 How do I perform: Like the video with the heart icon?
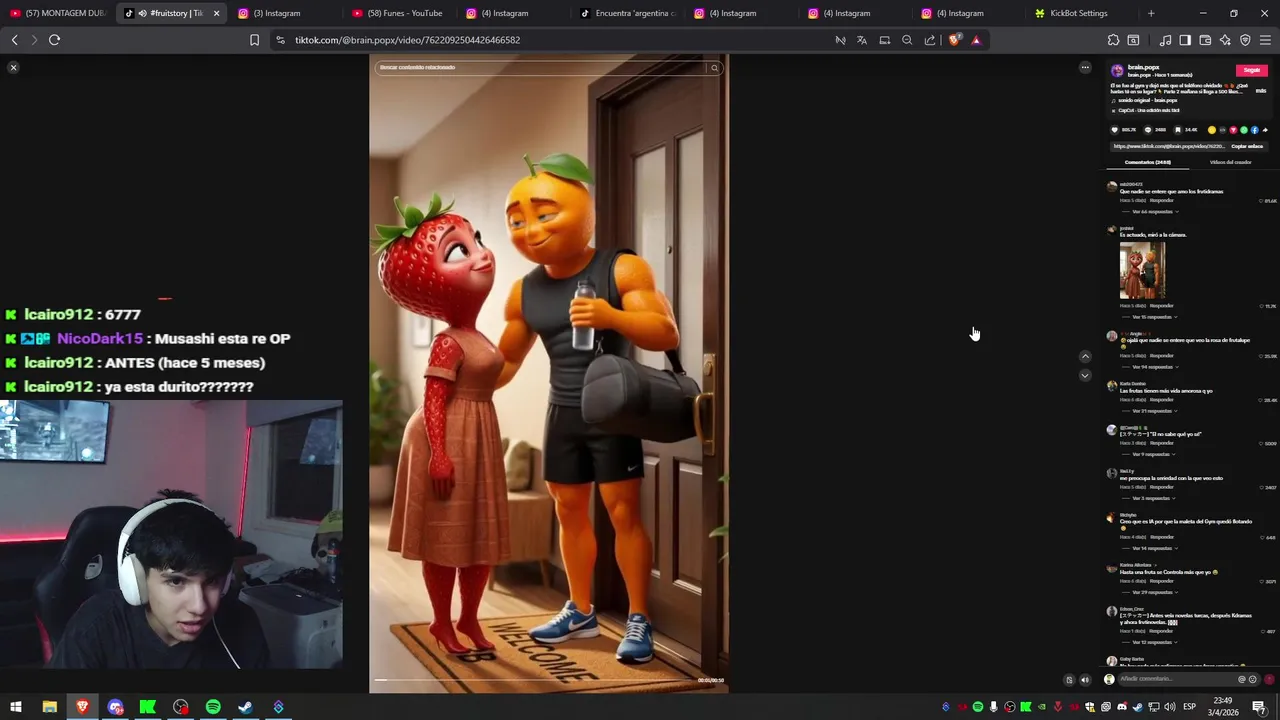(x=1115, y=130)
